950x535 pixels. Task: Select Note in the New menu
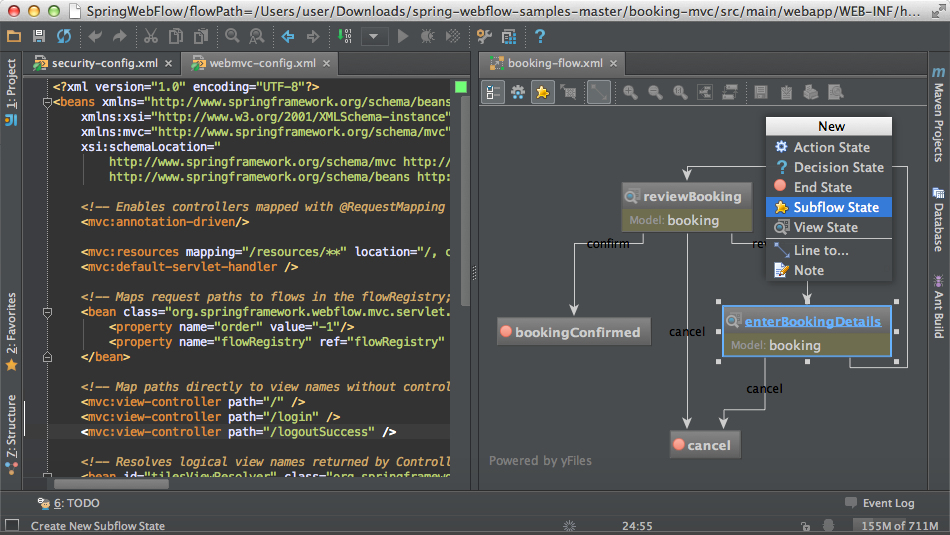829,270
